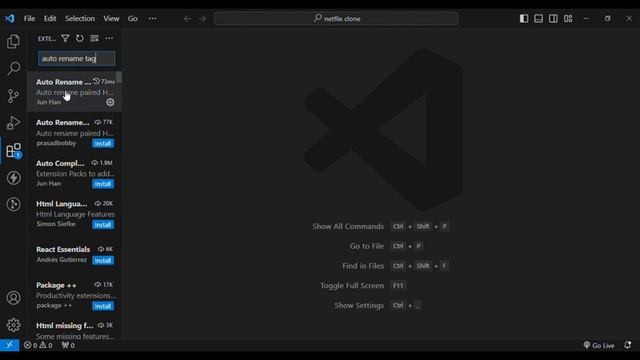Expand the overflow menu ellipsis in menu bar

[x=152, y=19]
